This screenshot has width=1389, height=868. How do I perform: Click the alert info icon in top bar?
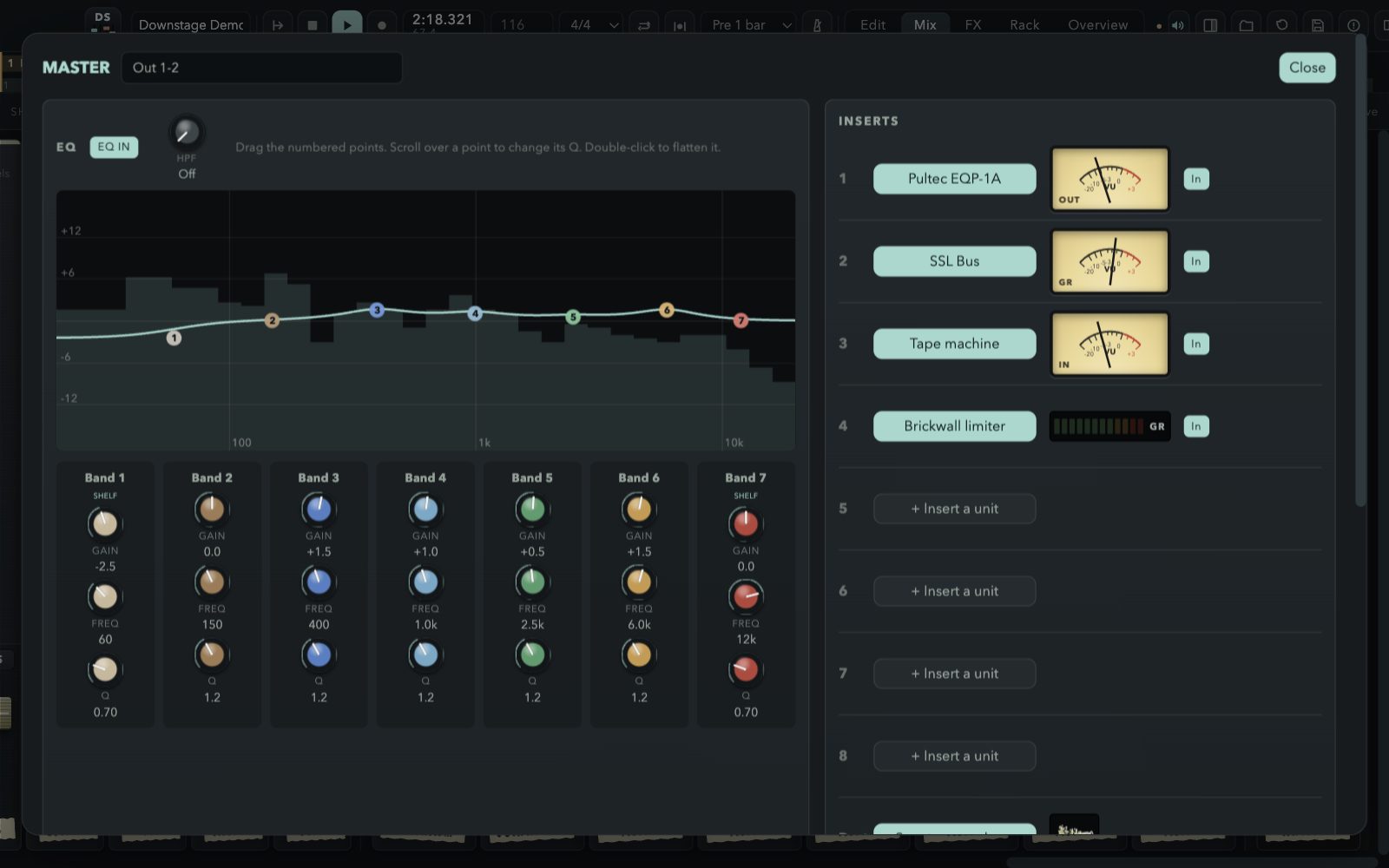coord(1353,25)
